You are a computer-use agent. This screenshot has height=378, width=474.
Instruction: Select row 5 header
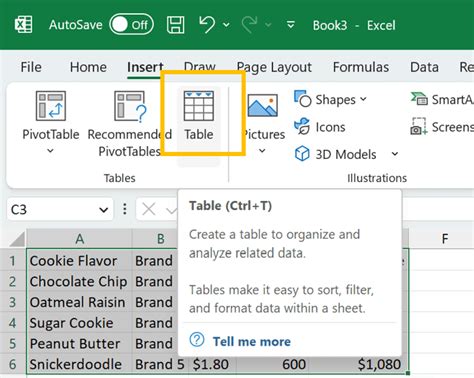pyautogui.click(x=13, y=343)
